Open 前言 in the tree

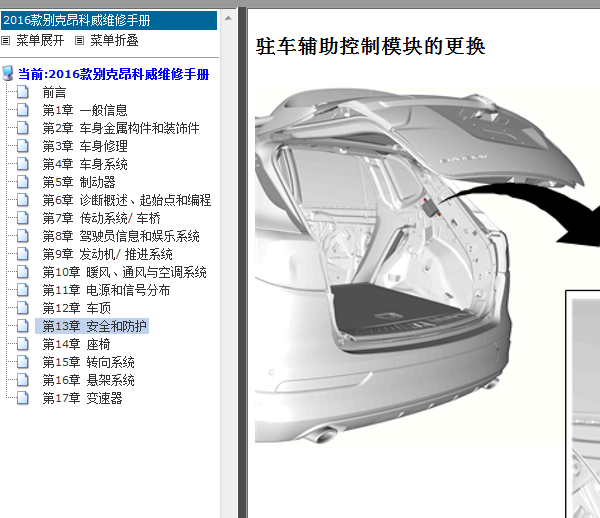point(54,92)
